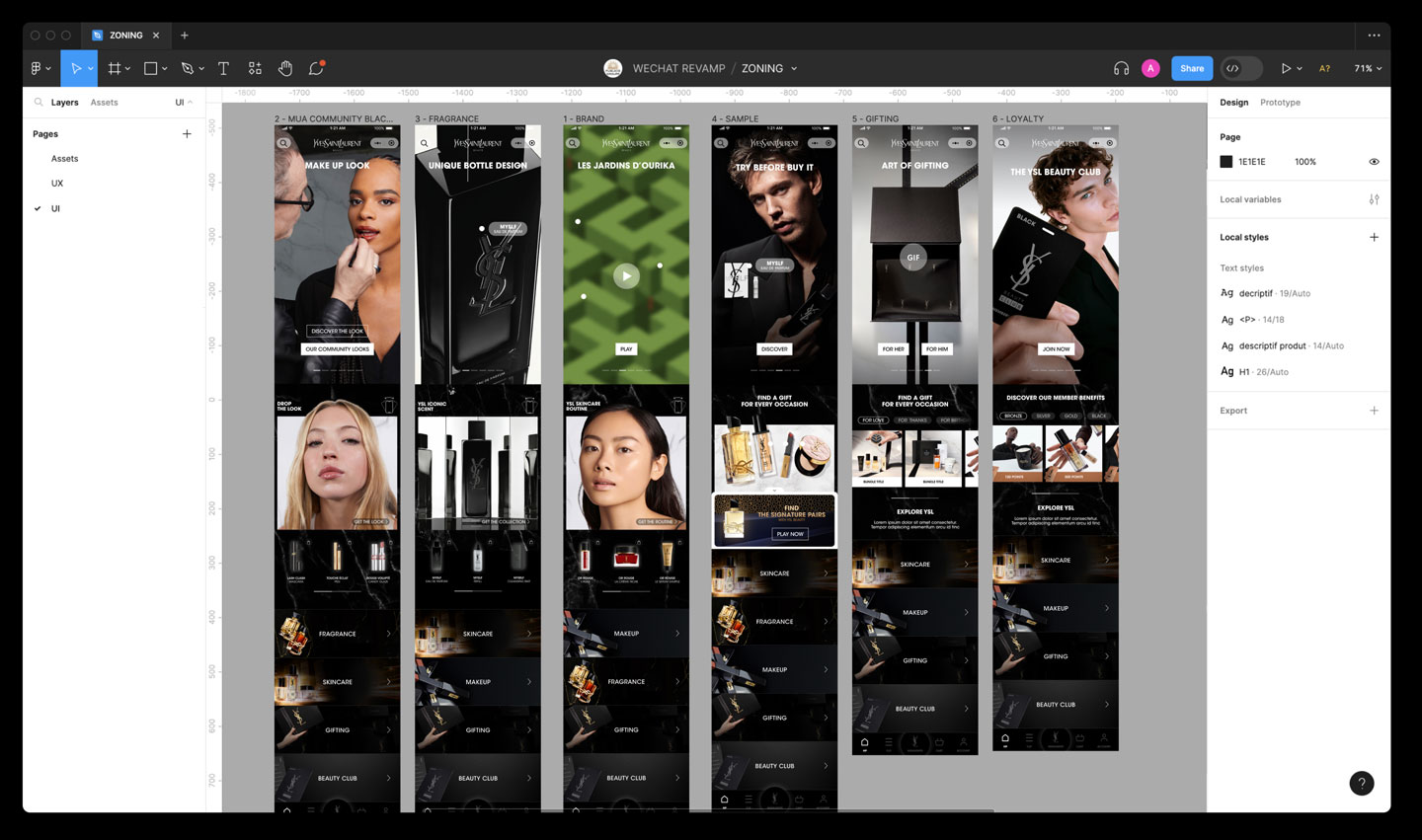This screenshot has height=840, width=1422.
Task: Add an export setting
Action: click(x=1374, y=411)
